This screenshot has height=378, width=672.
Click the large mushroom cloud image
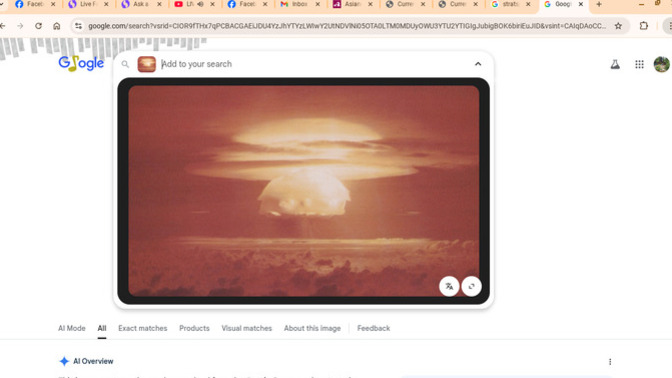coord(303,191)
